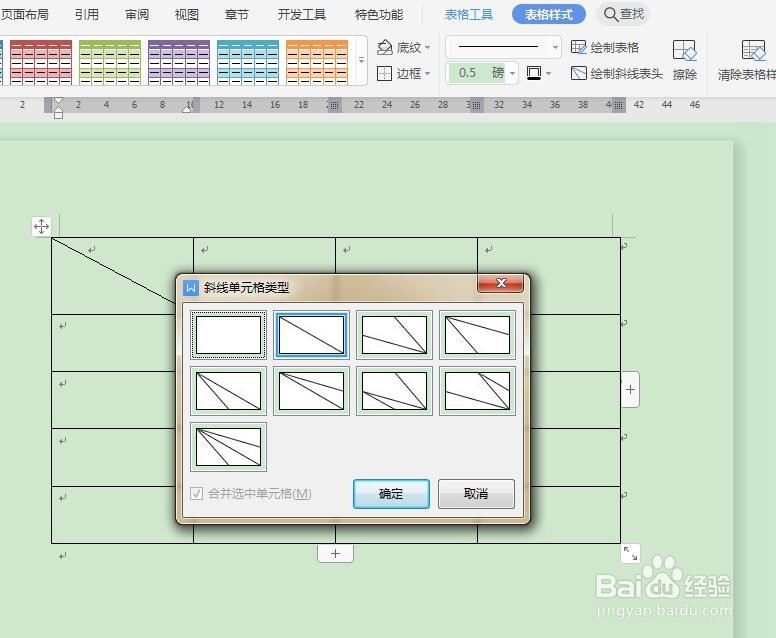Open the 底纹 shading dropdown
776x638 pixels.
427,48
